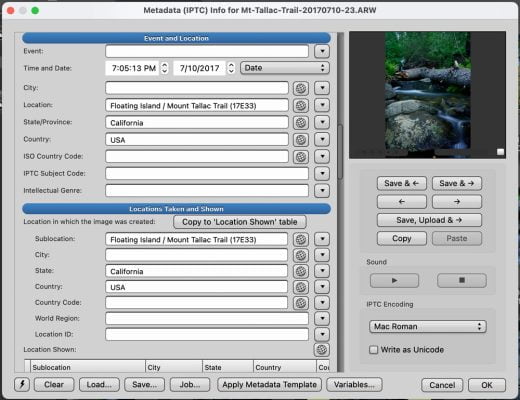Viewport: 520px width, 400px height.
Task: Open the Location ID dropdown arrow
Action: 322,334
